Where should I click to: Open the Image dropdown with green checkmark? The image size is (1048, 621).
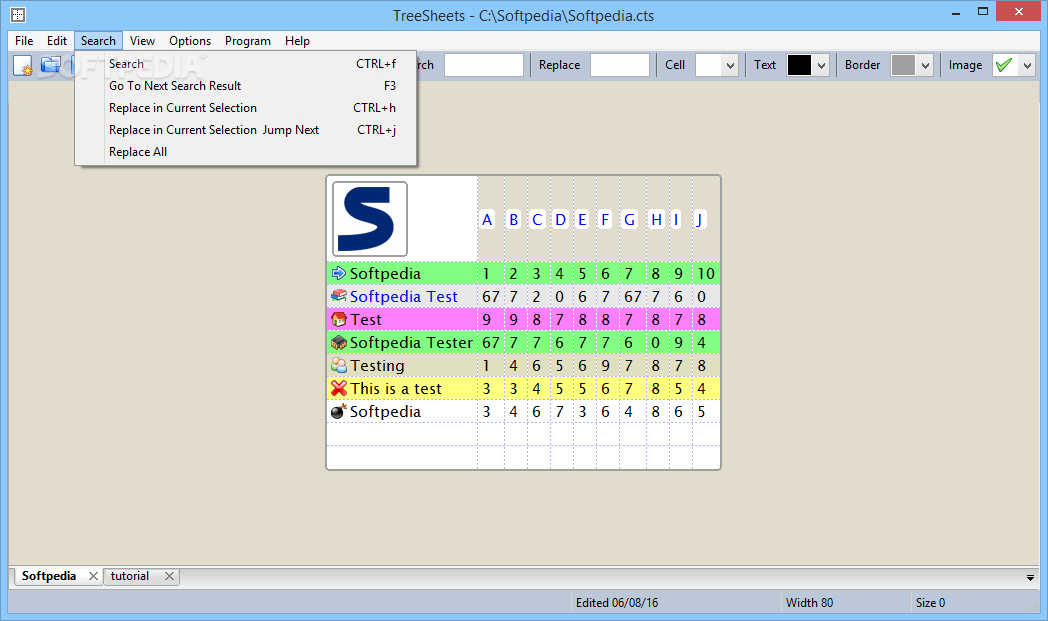pyautogui.click(x=1027, y=66)
